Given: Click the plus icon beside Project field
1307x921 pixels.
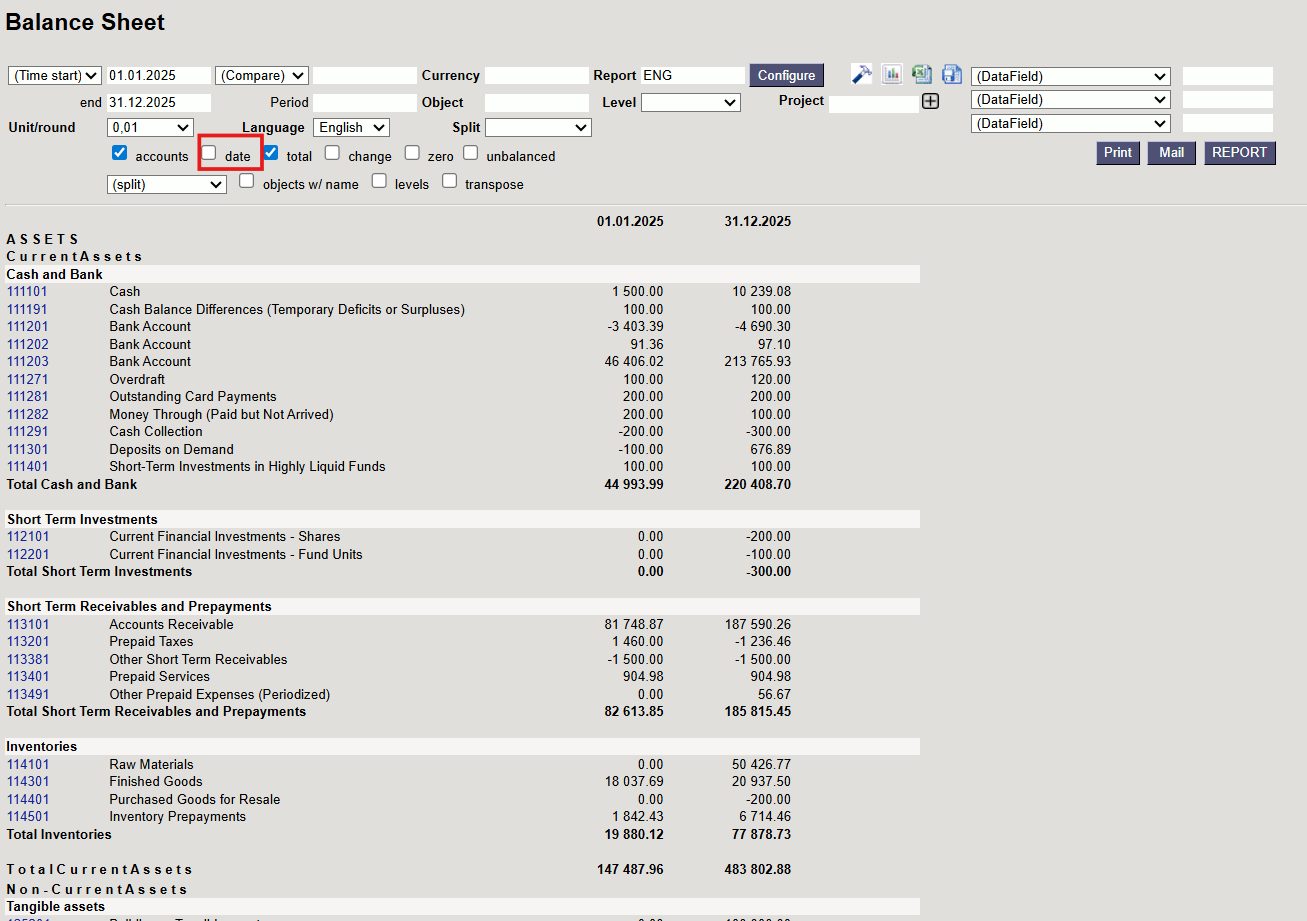Looking at the screenshot, I should point(930,101).
